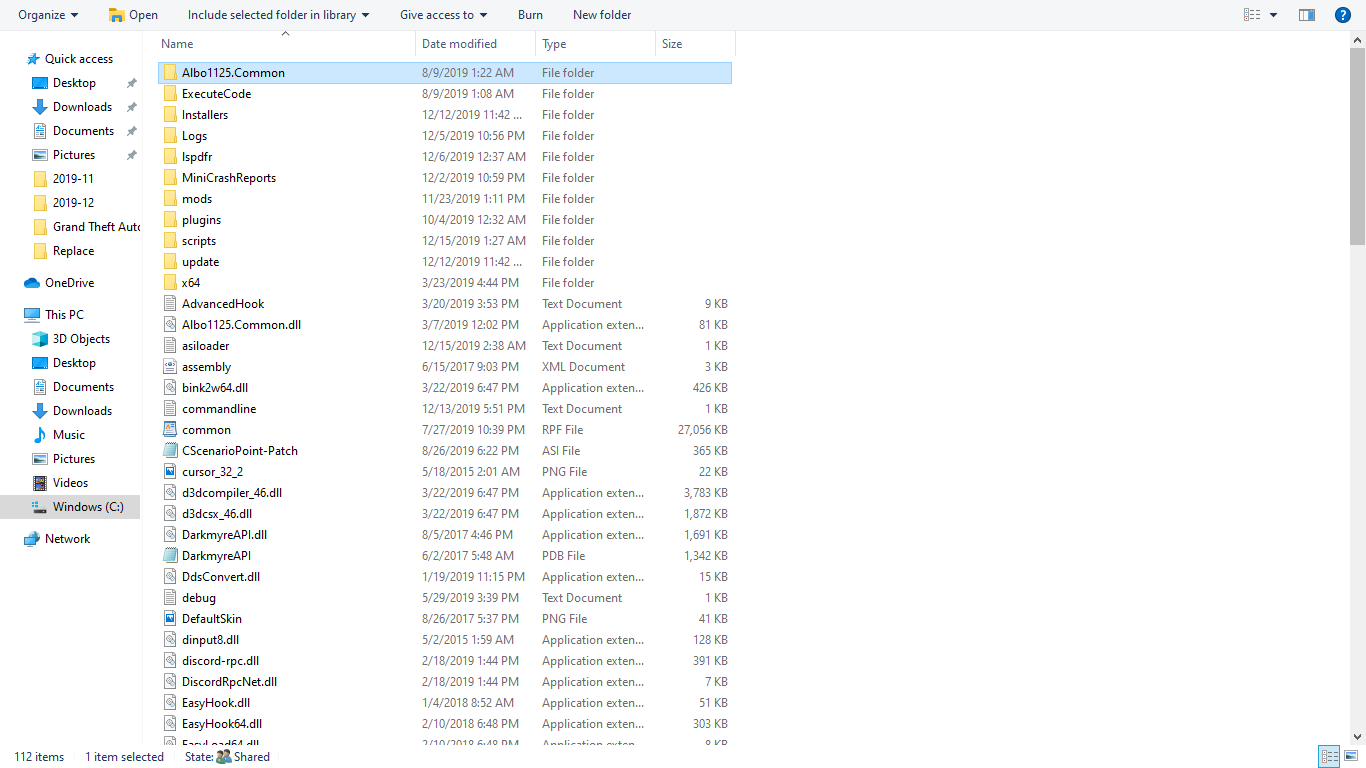Image resolution: width=1366 pixels, height=768 pixels.
Task: Select Desktop under Quick access
Action: pos(75,83)
